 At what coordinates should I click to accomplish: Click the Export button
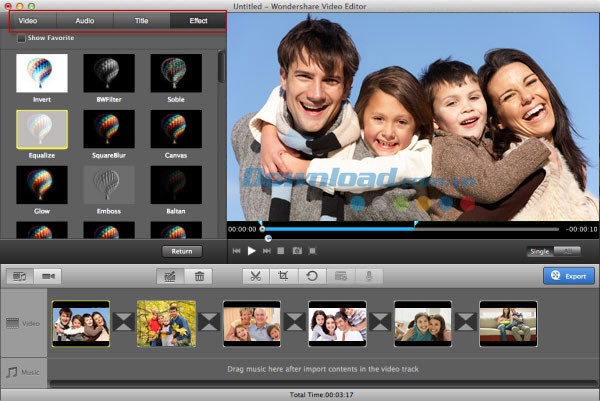click(x=569, y=276)
